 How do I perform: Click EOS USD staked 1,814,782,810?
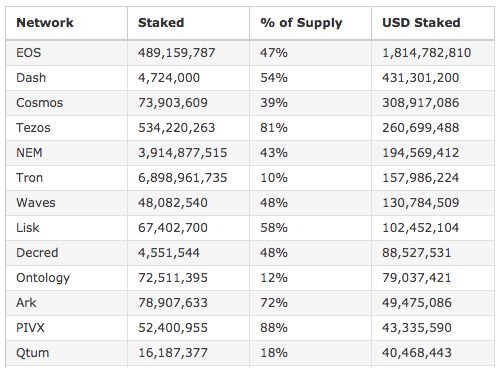pyautogui.click(x=427, y=53)
